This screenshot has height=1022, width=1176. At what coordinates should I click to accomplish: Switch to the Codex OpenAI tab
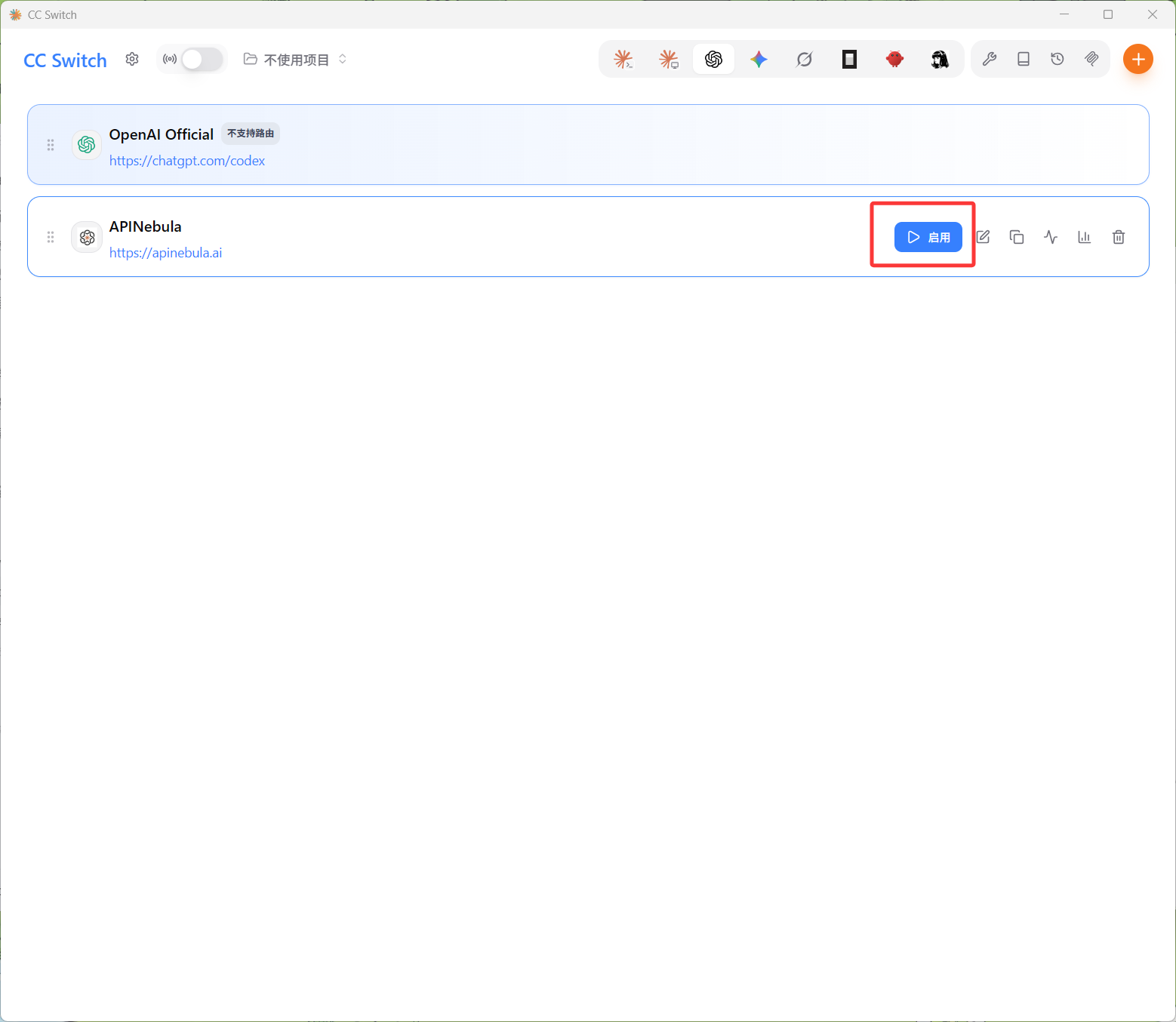point(713,59)
